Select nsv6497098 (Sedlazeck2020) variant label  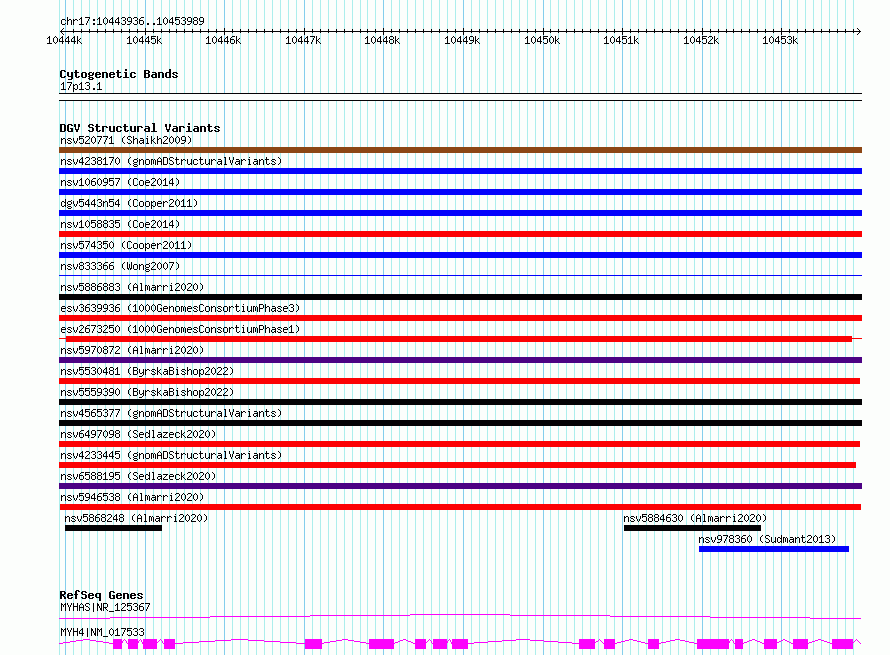coord(138,434)
